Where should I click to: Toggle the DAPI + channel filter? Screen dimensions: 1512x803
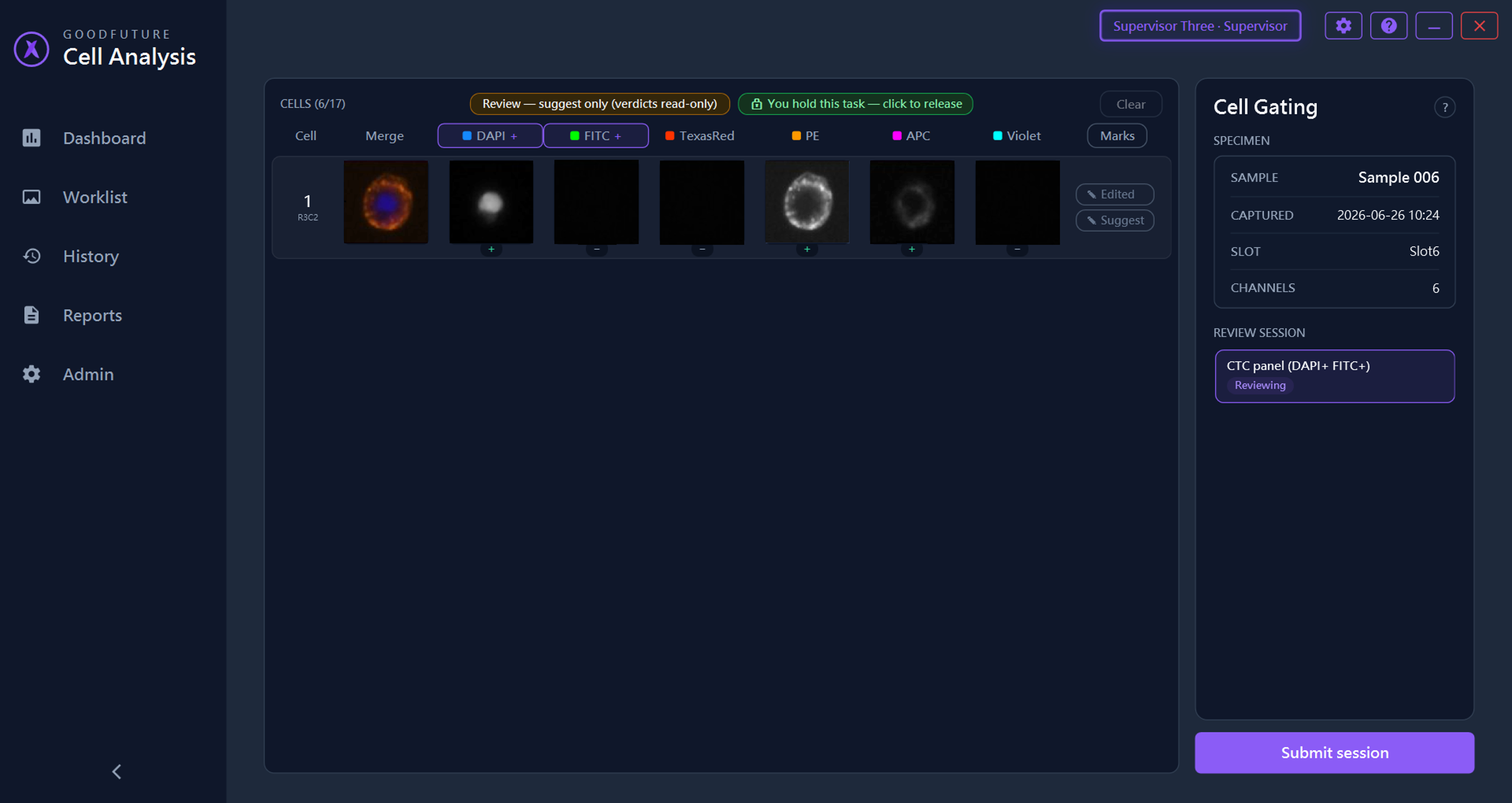[490, 136]
